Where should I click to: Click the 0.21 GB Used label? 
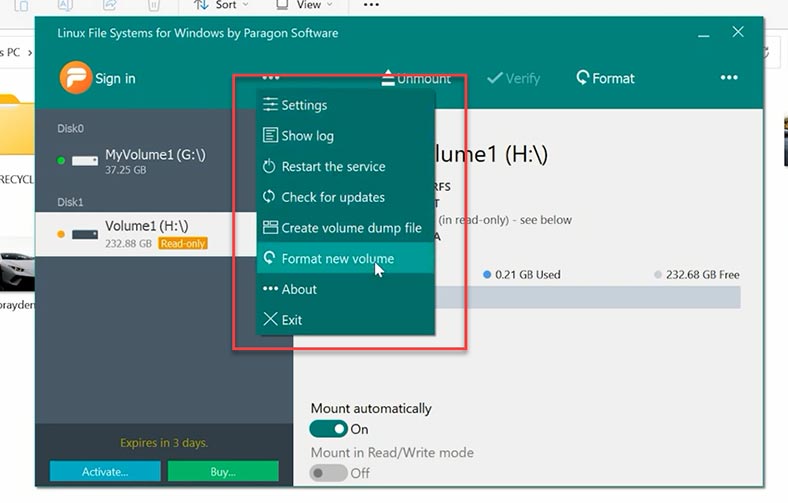click(527, 274)
